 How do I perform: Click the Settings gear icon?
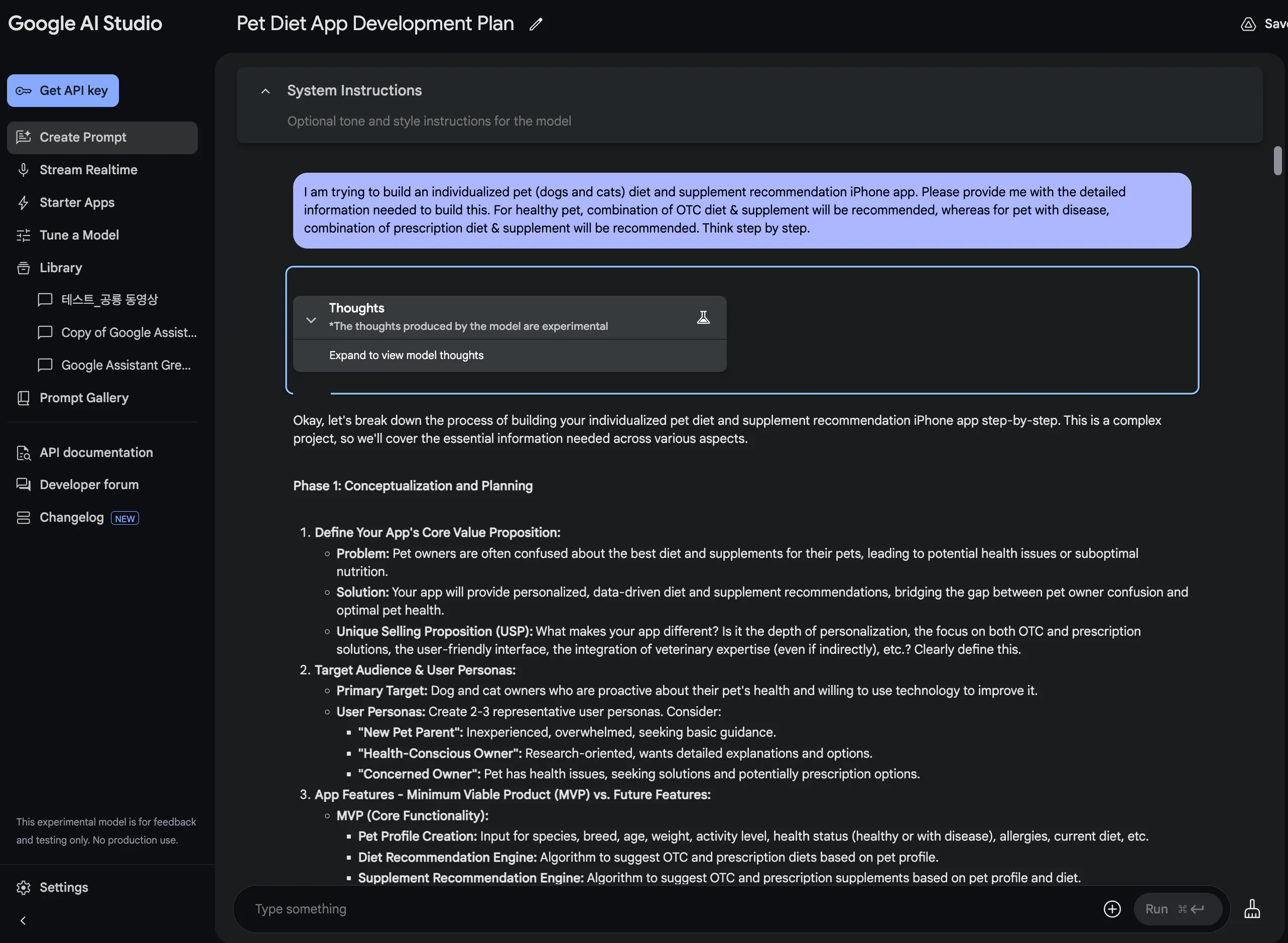coord(24,888)
